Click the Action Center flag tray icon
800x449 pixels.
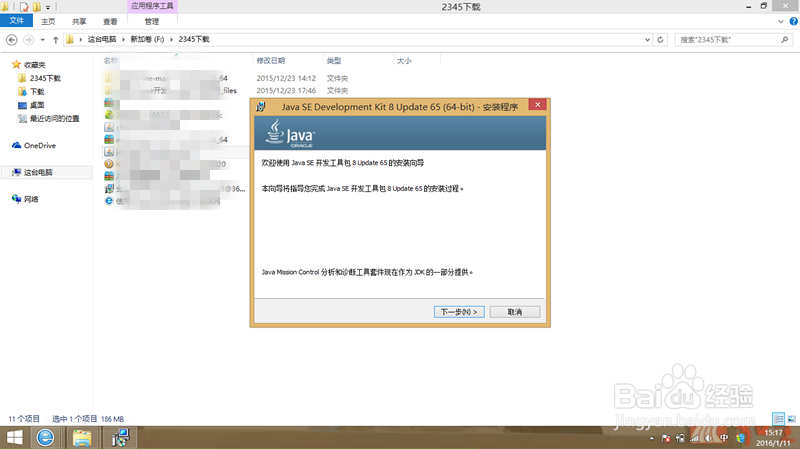click(666, 438)
